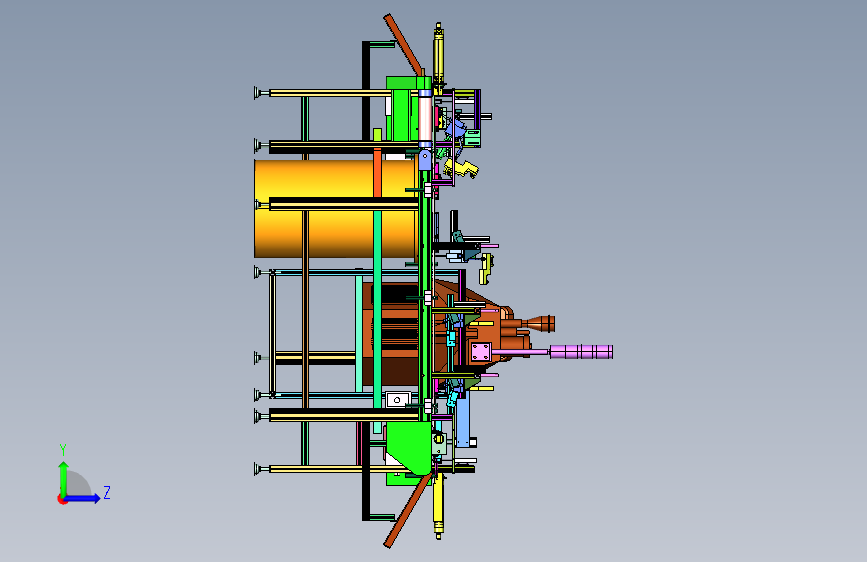The width and height of the screenshot is (867, 562).
Task: Select the bright green block near bottom
Action: [409, 448]
